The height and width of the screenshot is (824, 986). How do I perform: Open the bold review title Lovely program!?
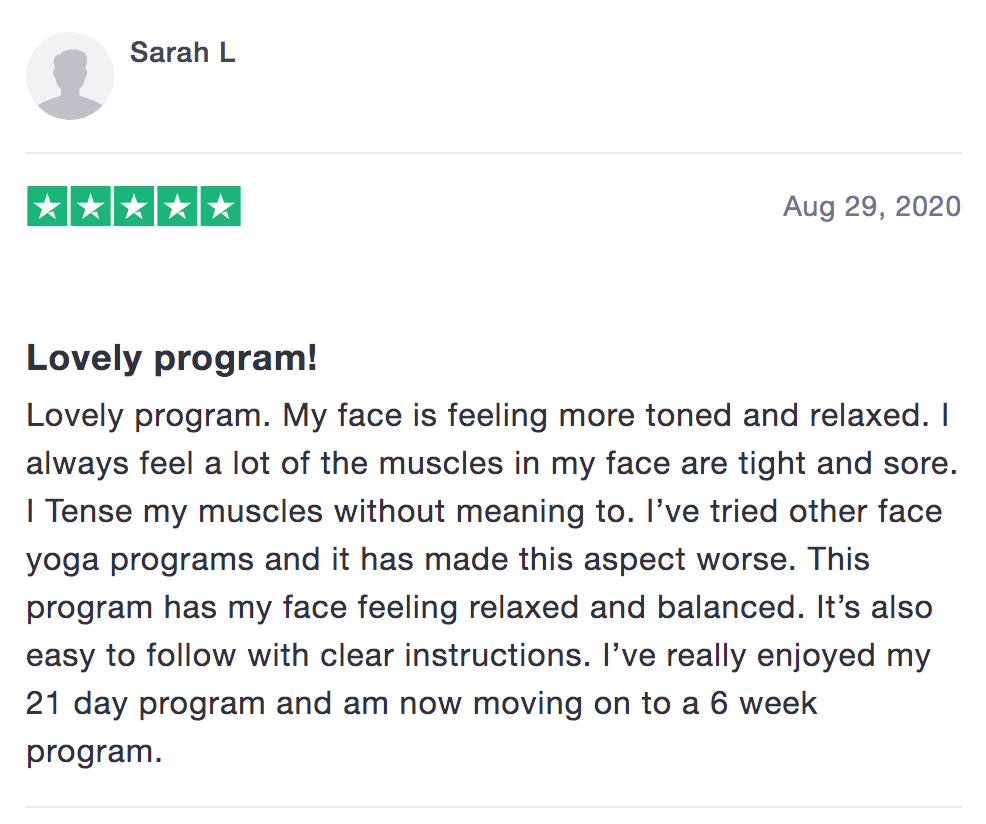(172, 359)
